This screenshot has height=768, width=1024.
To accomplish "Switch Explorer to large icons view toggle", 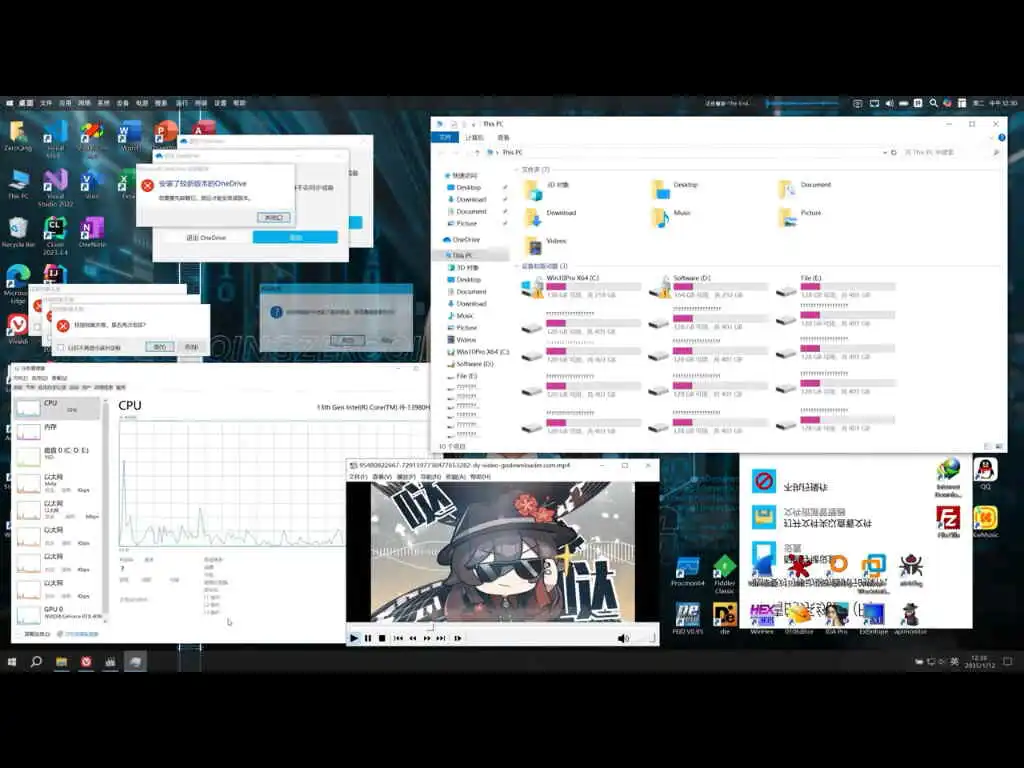I will coord(999,446).
